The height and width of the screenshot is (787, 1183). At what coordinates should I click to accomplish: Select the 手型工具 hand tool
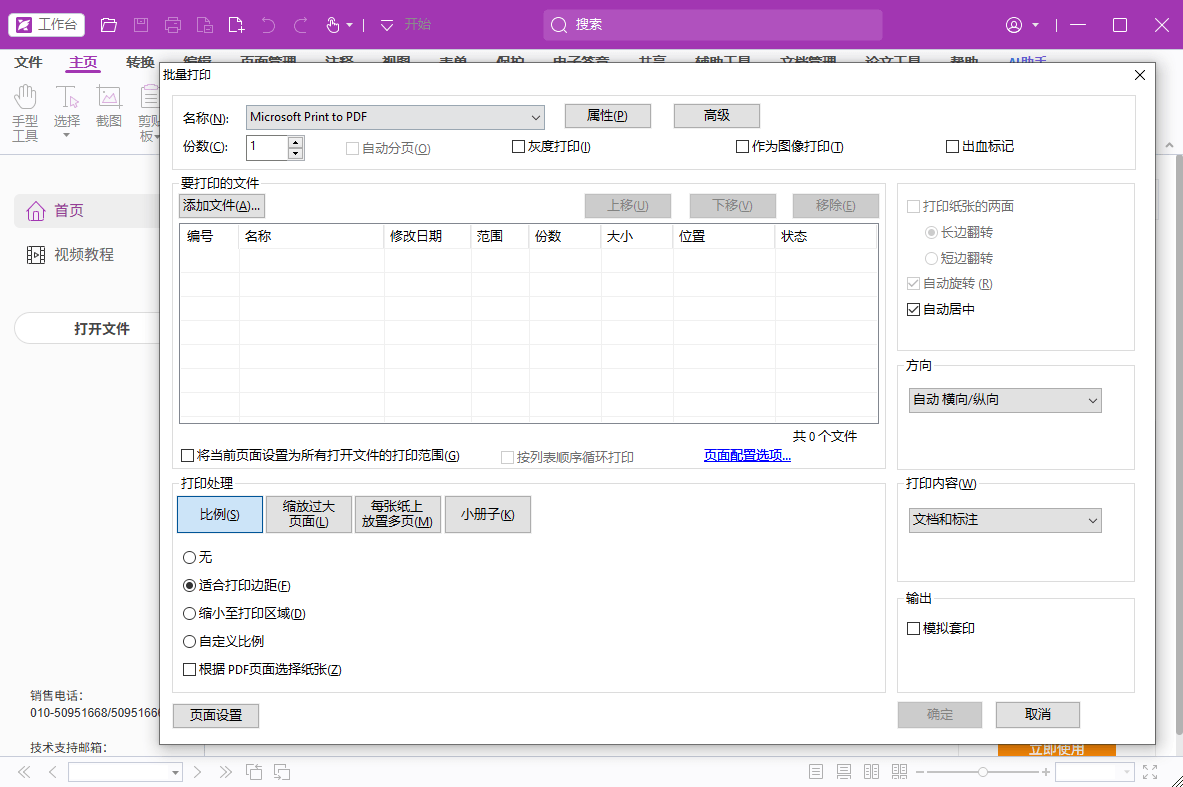[x=25, y=113]
